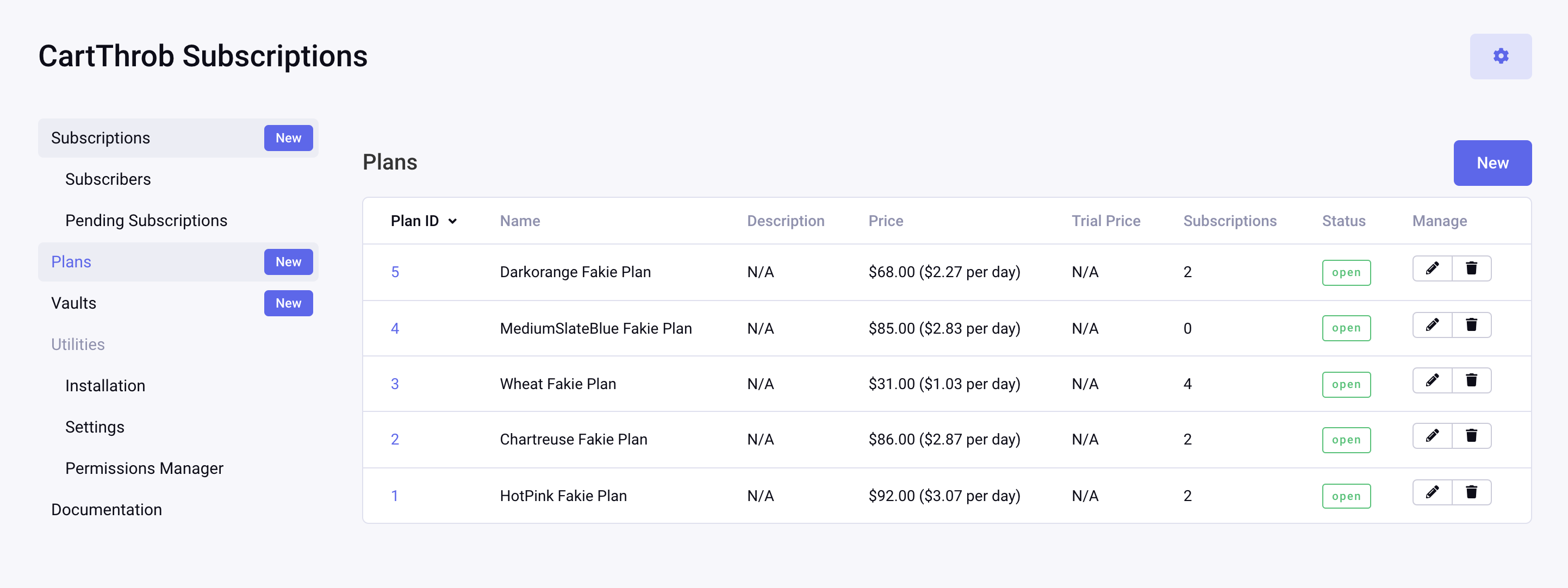
Task: Click price $85.00 ($2.83 per day)
Action: point(944,329)
